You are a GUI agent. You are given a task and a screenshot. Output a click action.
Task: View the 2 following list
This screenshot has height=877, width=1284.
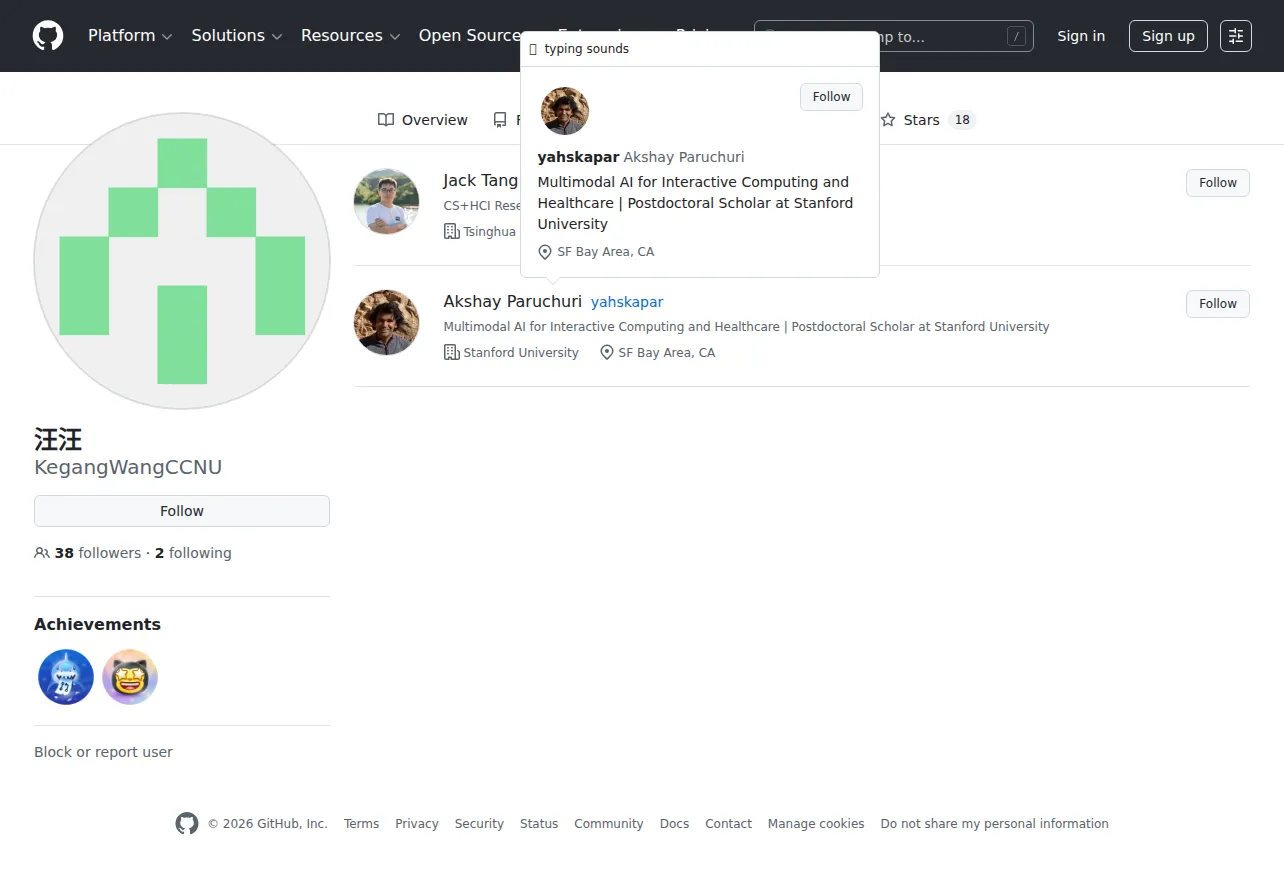pos(193,553)
